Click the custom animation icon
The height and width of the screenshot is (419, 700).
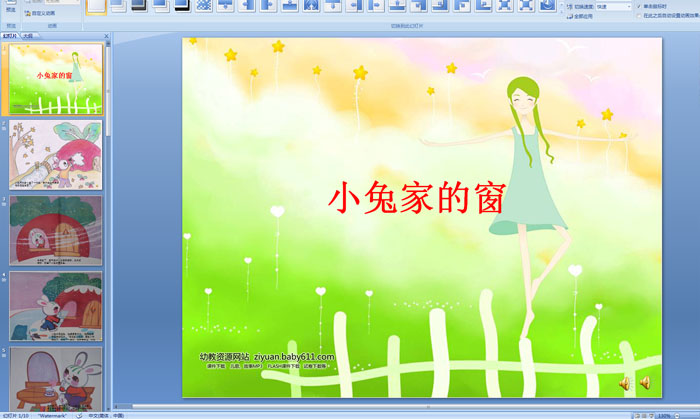click(x=28, y=13)
